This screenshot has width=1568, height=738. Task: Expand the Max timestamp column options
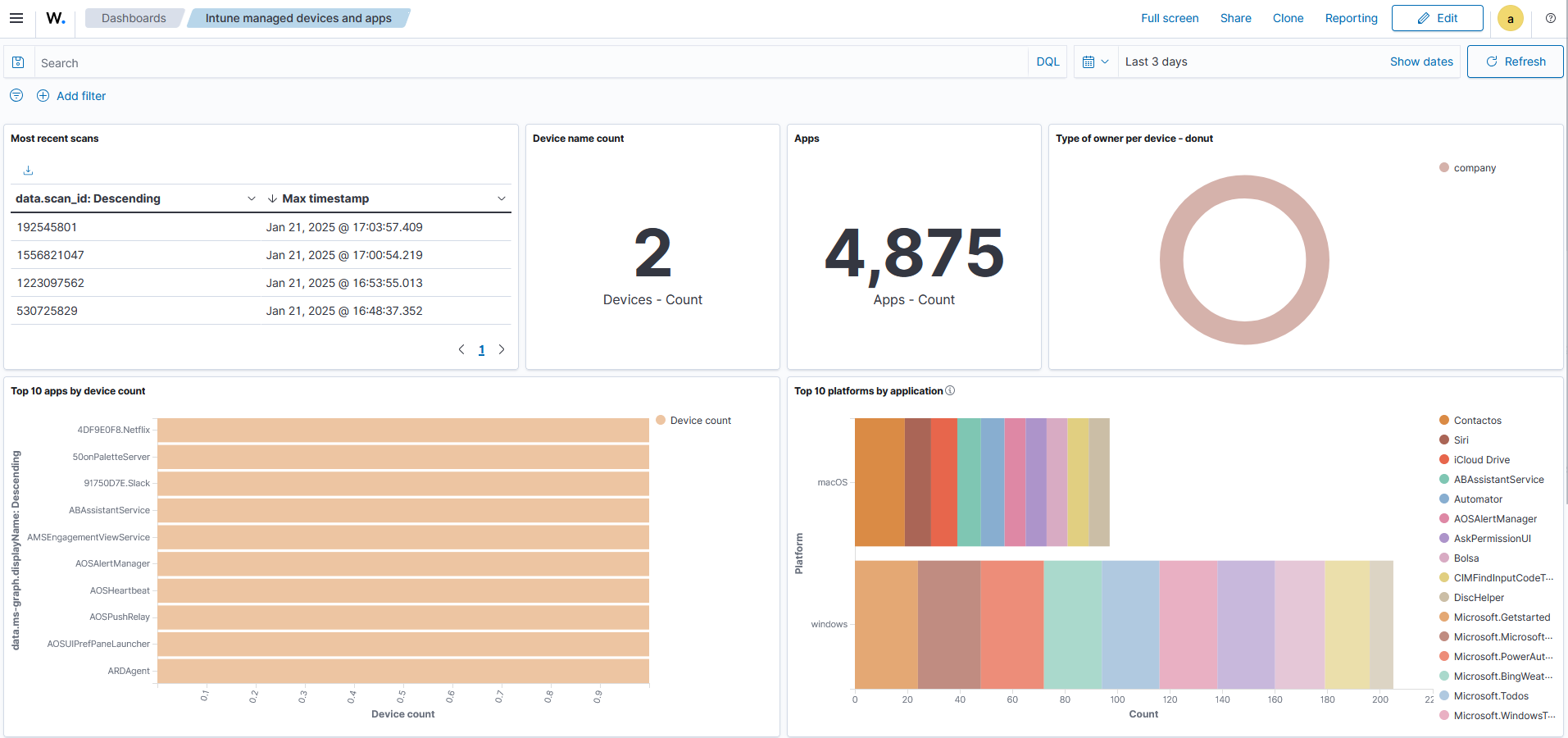(501, 199)
